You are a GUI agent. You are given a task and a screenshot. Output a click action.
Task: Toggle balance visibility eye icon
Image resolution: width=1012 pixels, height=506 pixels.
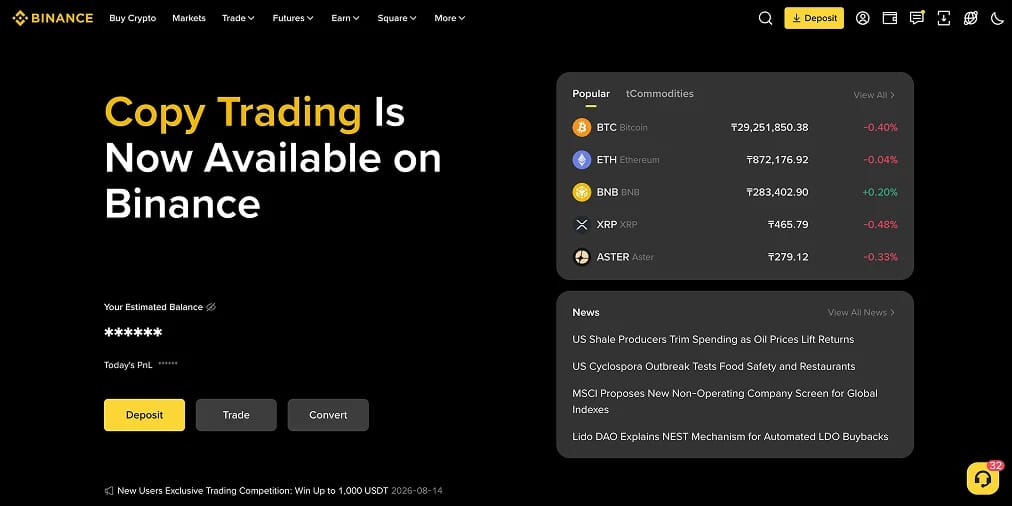[210, 307]
